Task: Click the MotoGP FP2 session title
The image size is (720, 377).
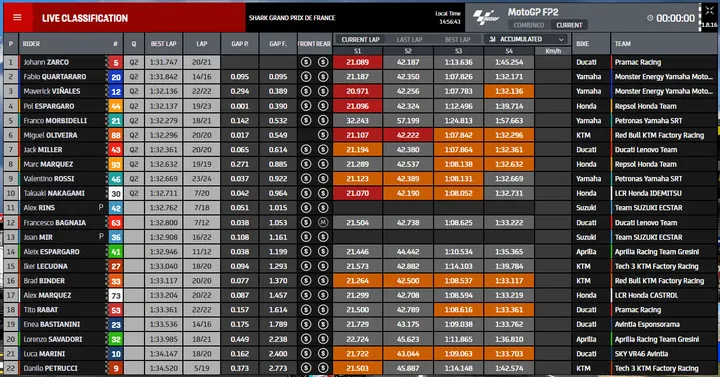Action: pos(533,12)
